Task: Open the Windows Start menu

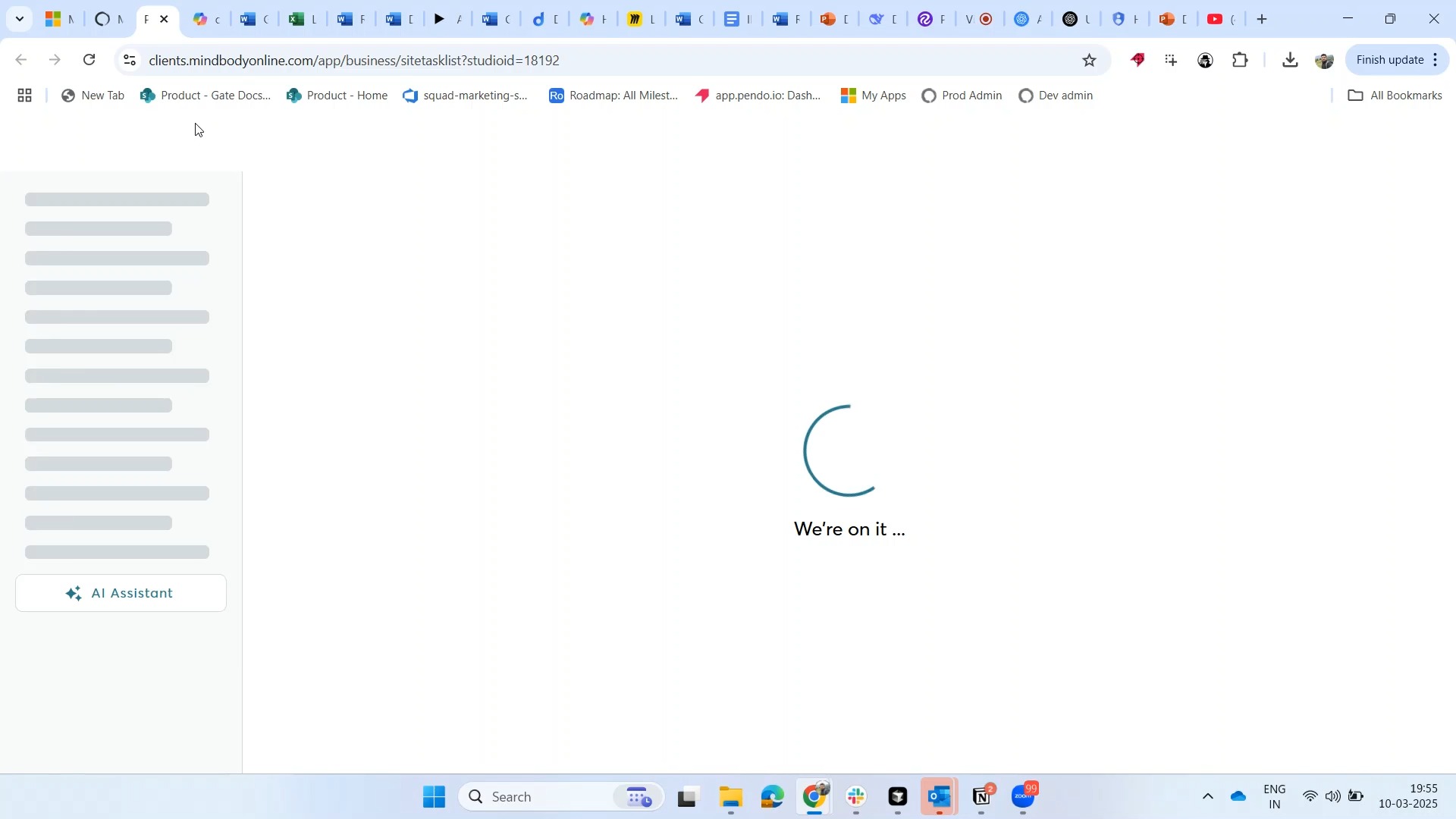Action: click(435, 797)
